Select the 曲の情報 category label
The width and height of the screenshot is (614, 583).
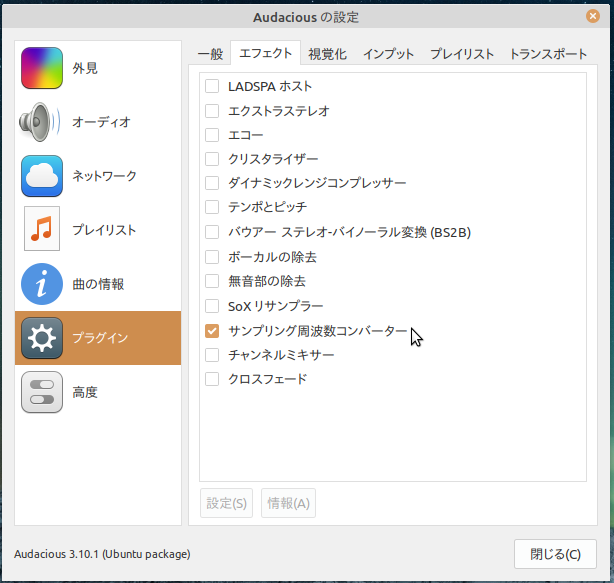98,284
